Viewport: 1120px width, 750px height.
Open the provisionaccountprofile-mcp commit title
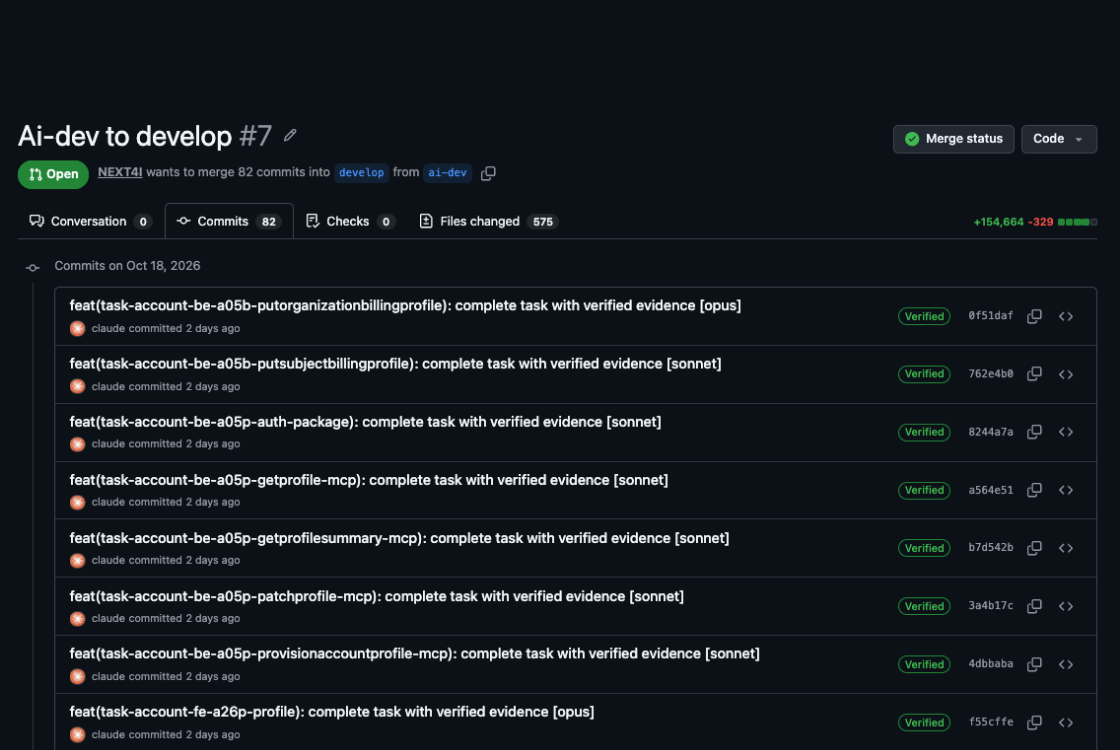(x=414, y=654)
